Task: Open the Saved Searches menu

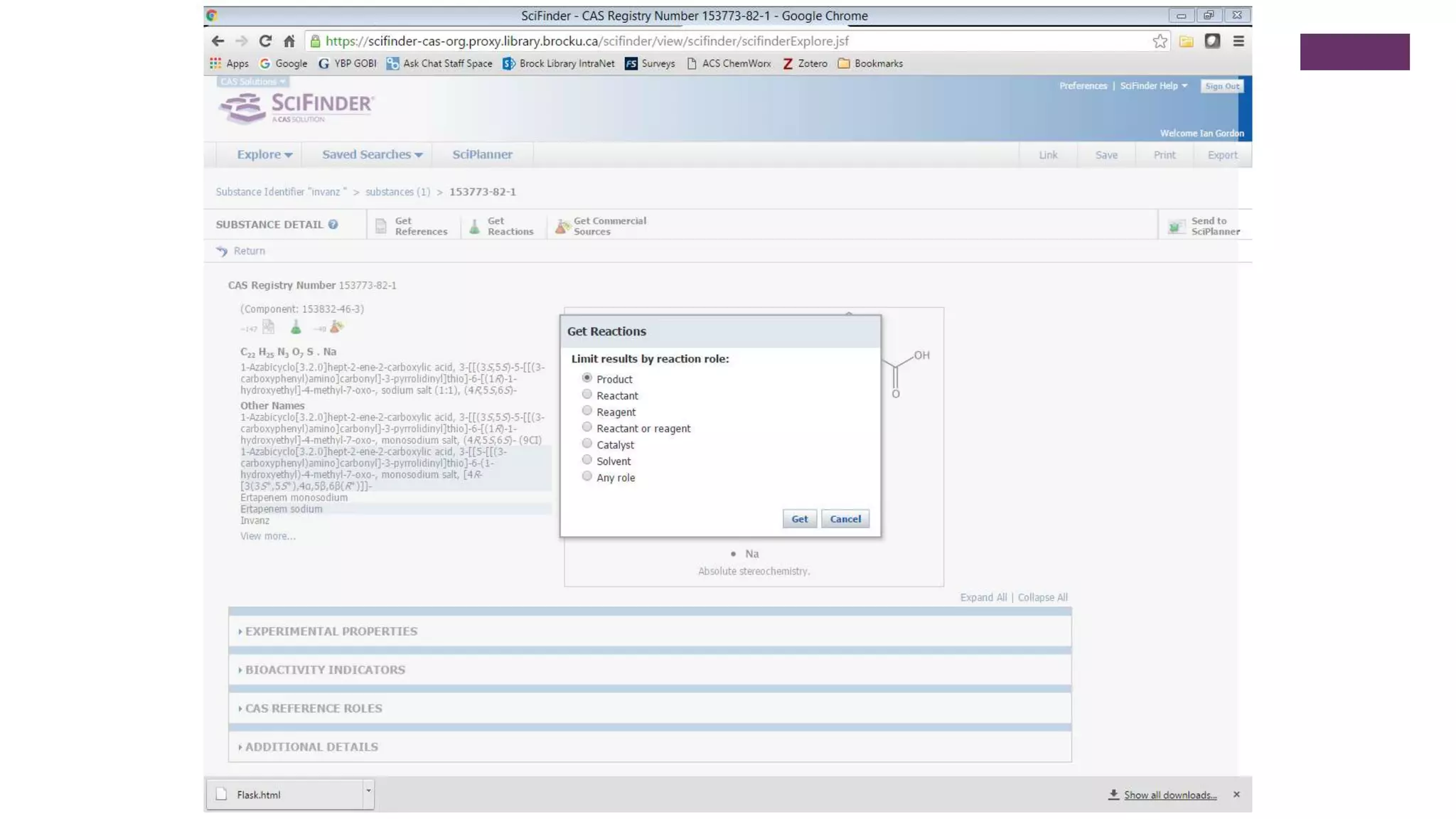Action: pyautogui.click(x=372, y=154)
